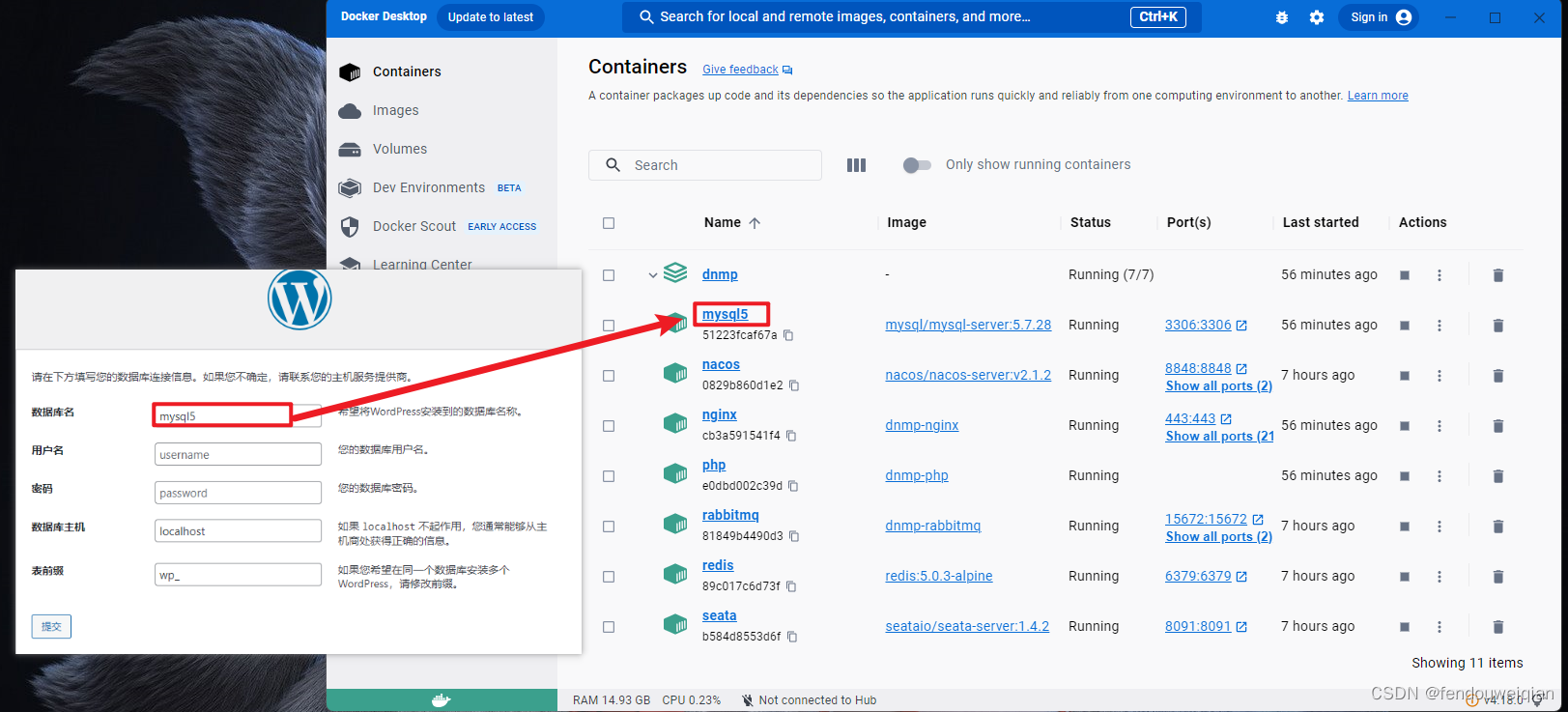This screenshot has height=712, width=1568.
Task: Copy the seata container ID
Action: [792, 637]
